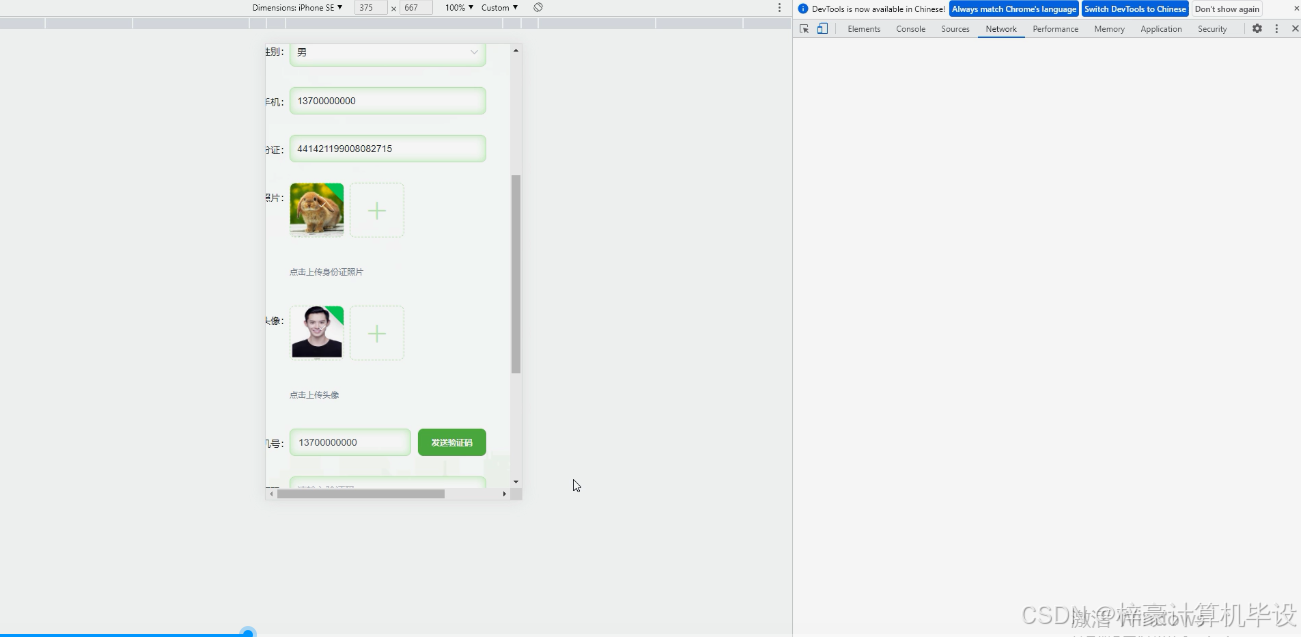Click the man portrait avatar thumbnail
Viewport: 1301px width, 637px height.
click(317, 333)
